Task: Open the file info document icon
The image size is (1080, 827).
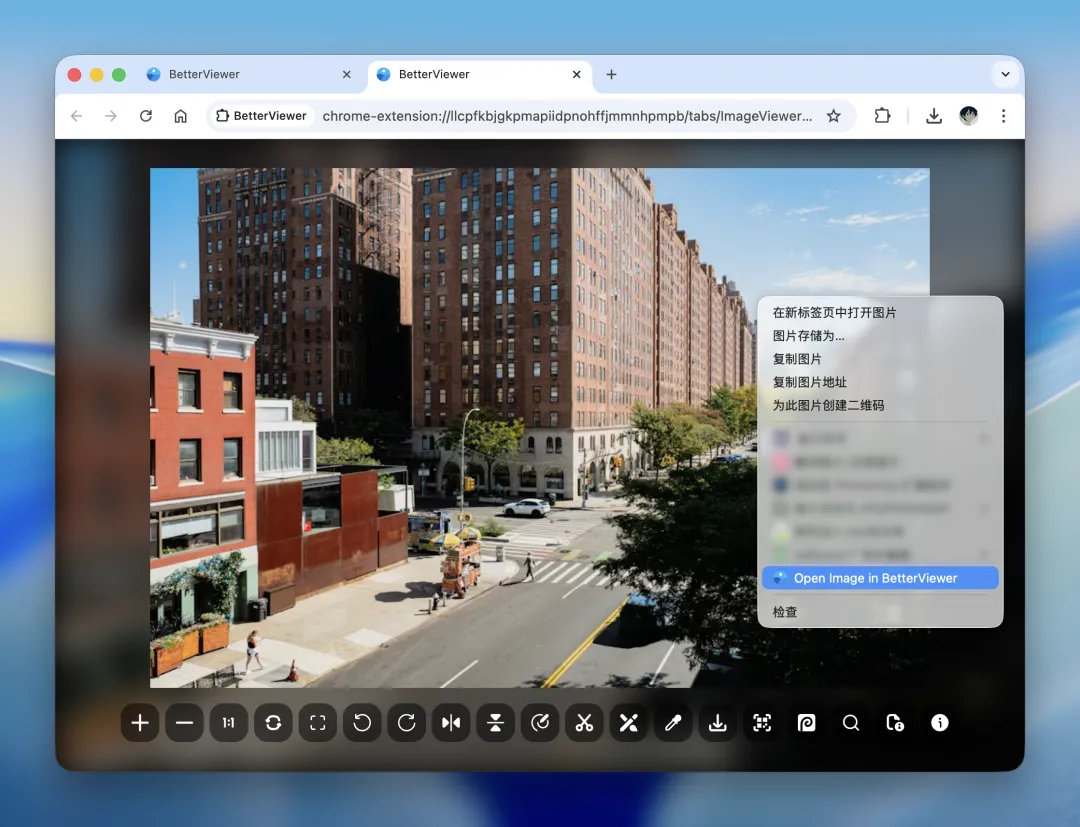Action: pyautogui.click(x=895, y=722)
